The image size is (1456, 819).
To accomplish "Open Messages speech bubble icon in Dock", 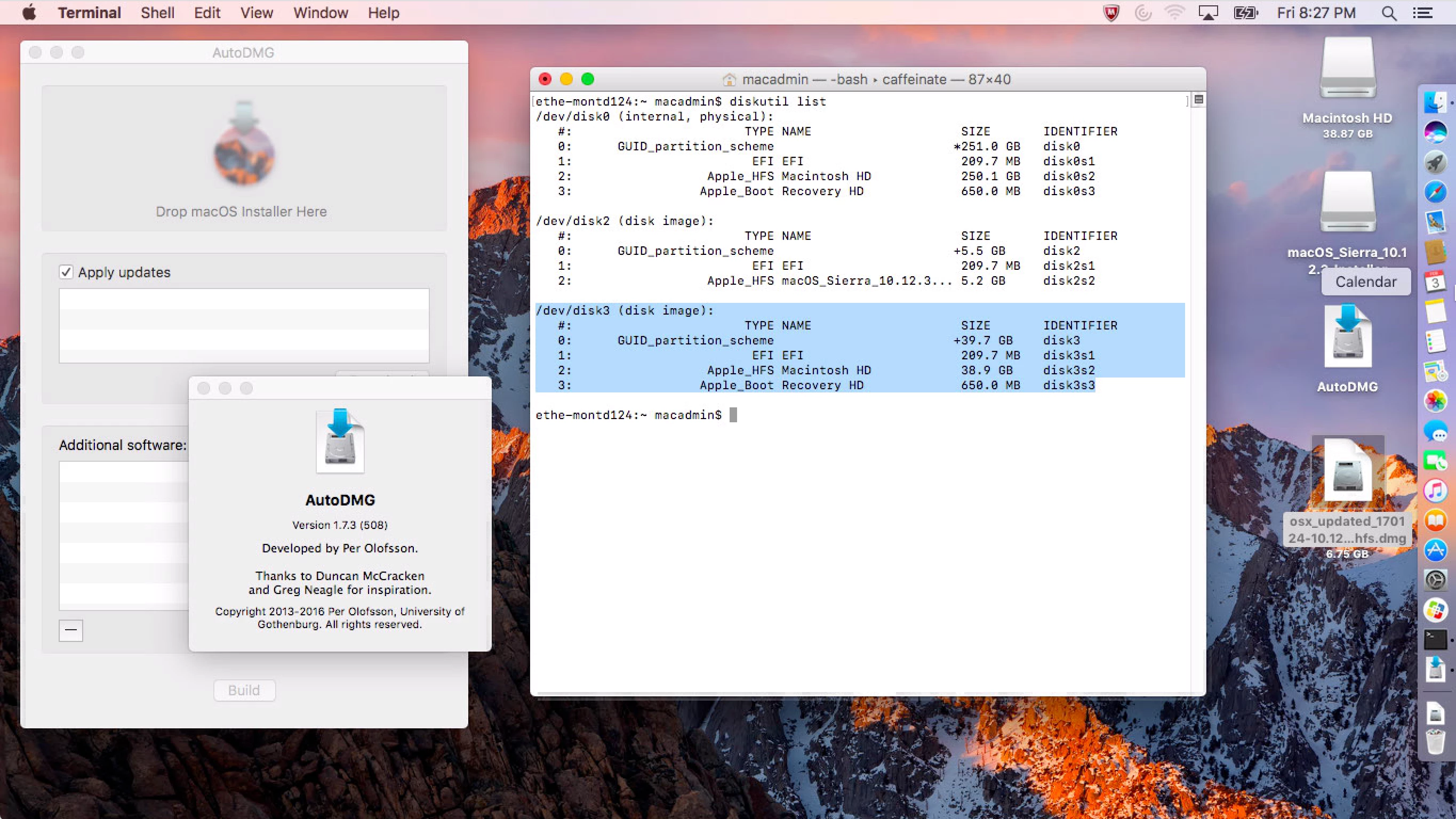I will click(1435, 431).
